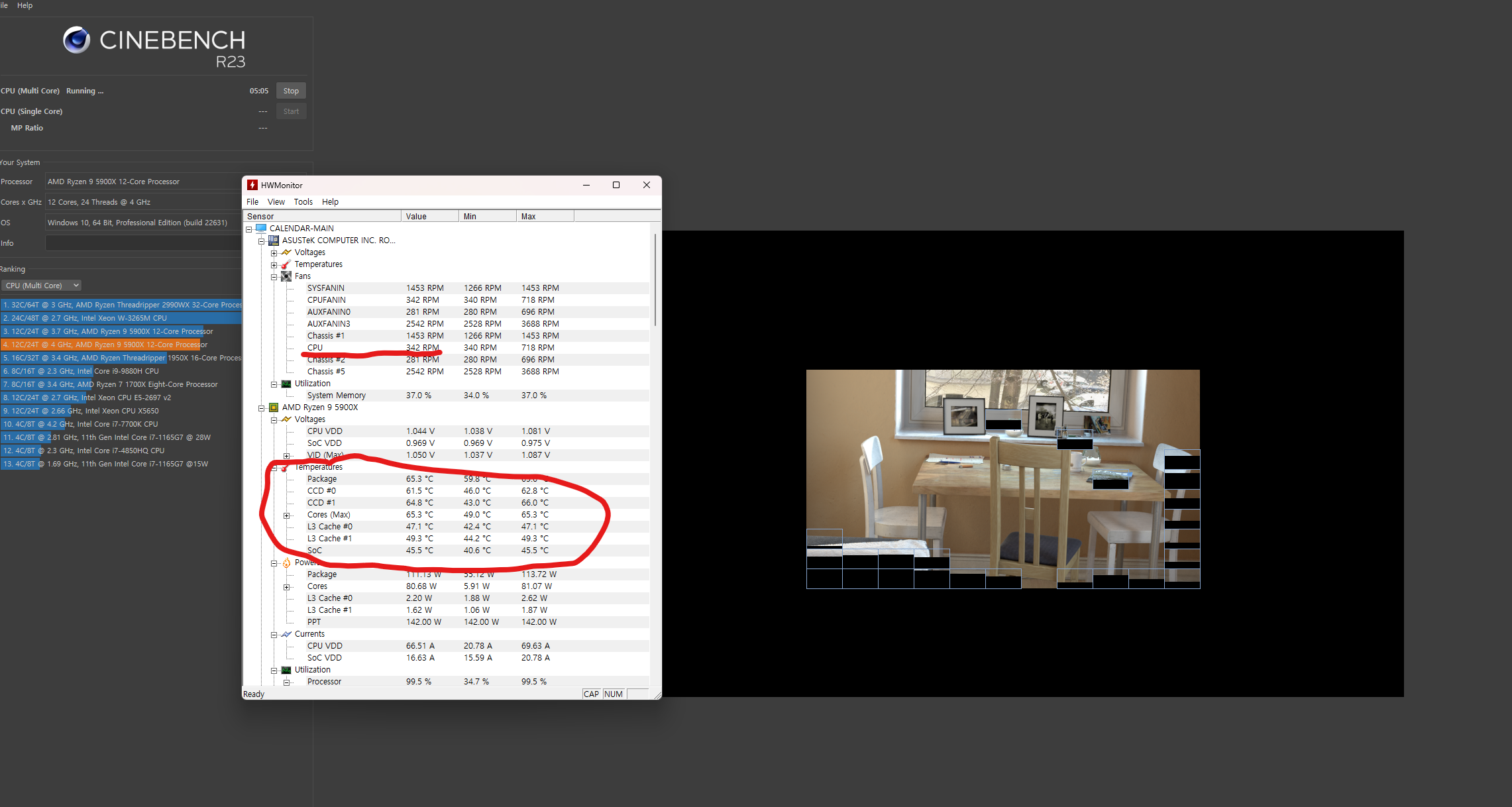The image size is (1512, 807).
Task: Click the rendered kitchen scene preview
Action: tap(1002, 478)
